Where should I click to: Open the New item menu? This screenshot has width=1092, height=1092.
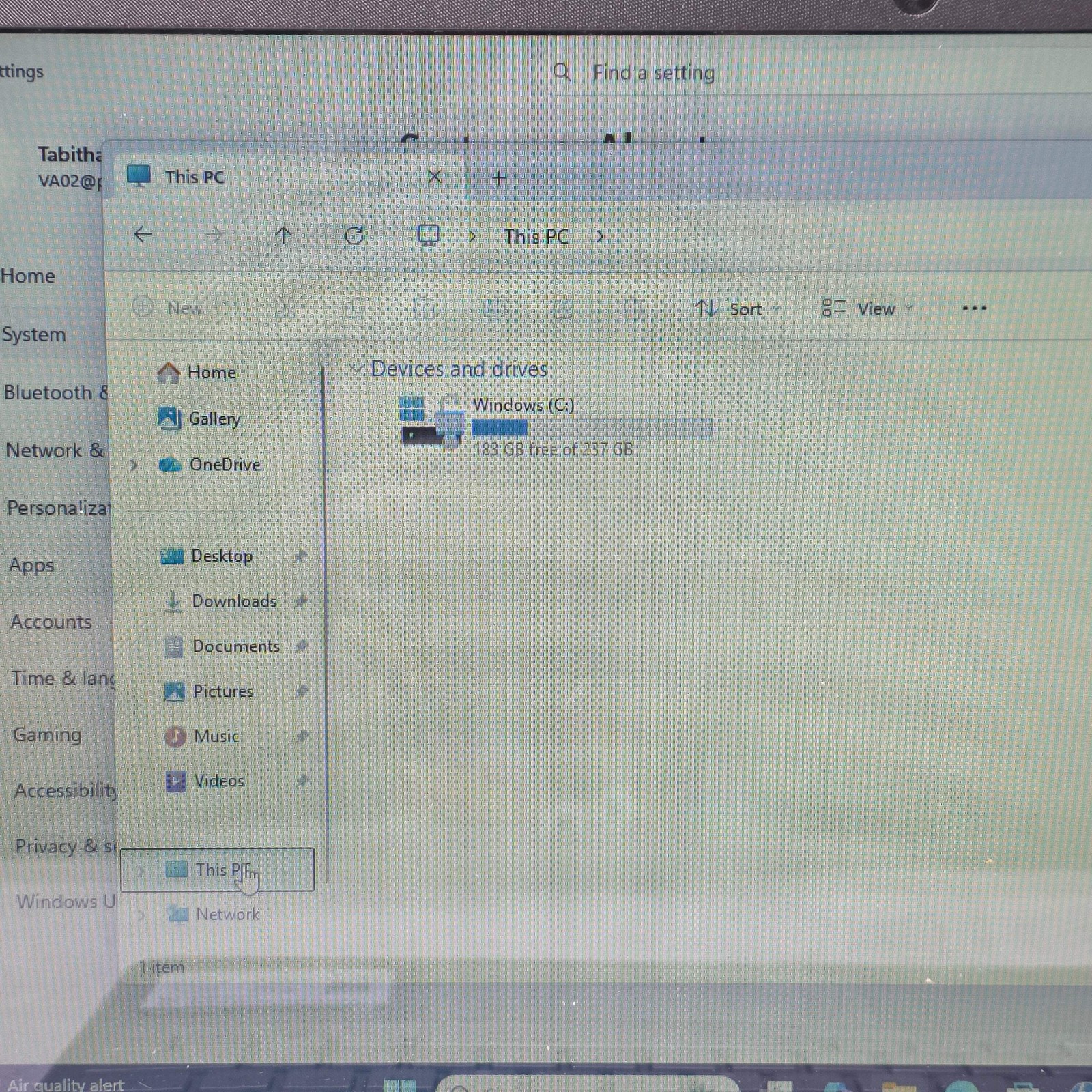tap(176, 308)
